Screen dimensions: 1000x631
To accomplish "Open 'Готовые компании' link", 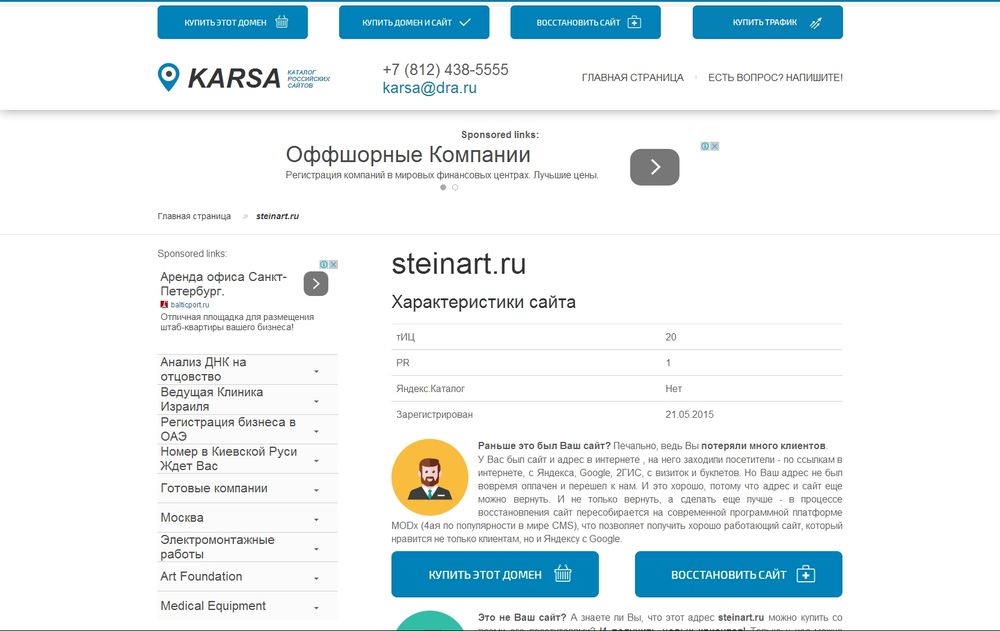I will pos(214,488).
